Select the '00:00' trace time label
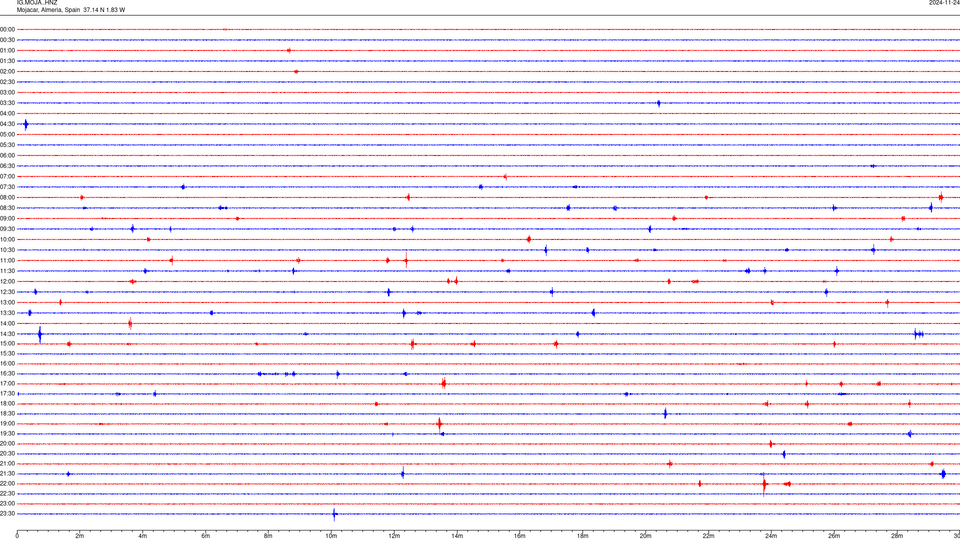960x540 pixels. point(7,29)
